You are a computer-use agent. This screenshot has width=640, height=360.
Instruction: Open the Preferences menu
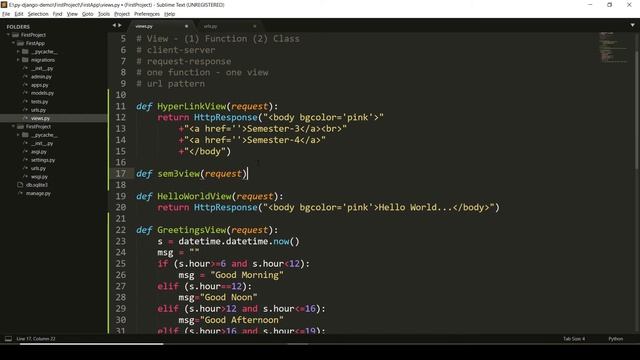(147, 14)
